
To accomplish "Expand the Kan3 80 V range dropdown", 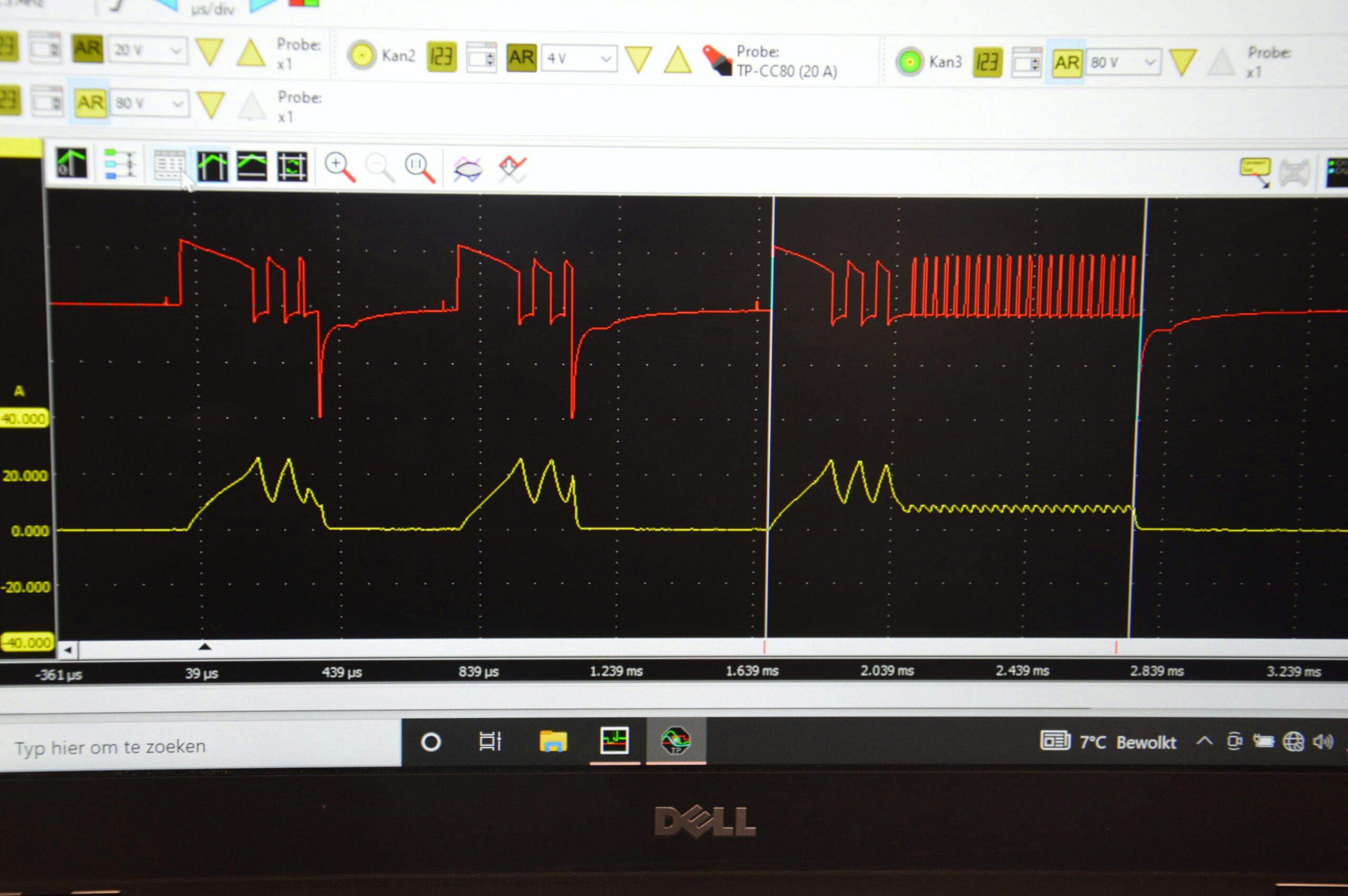I will coord(1125,62).
